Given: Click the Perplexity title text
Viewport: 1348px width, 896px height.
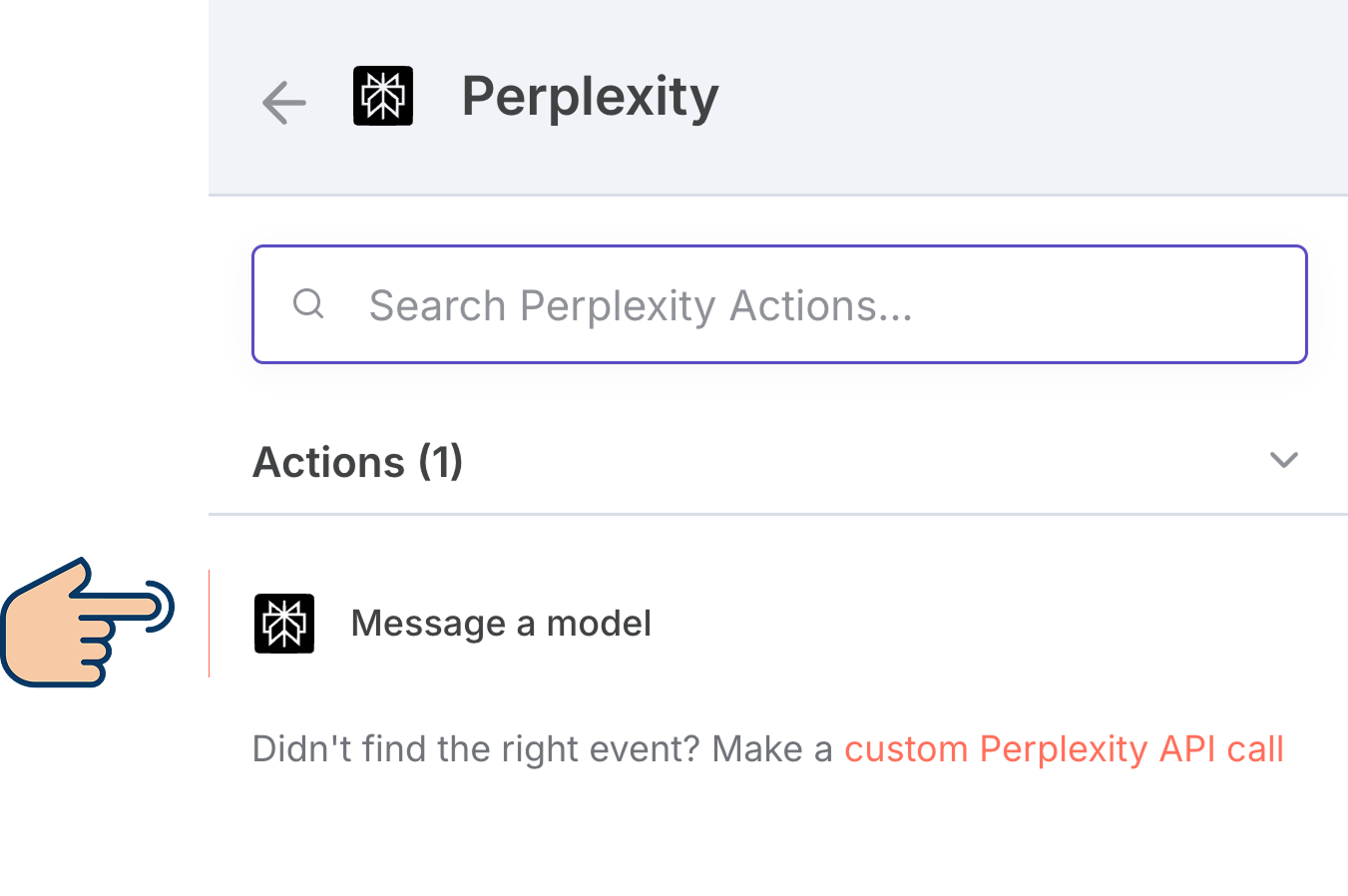Looking at the screenshot, I should [x=589, y=95].
